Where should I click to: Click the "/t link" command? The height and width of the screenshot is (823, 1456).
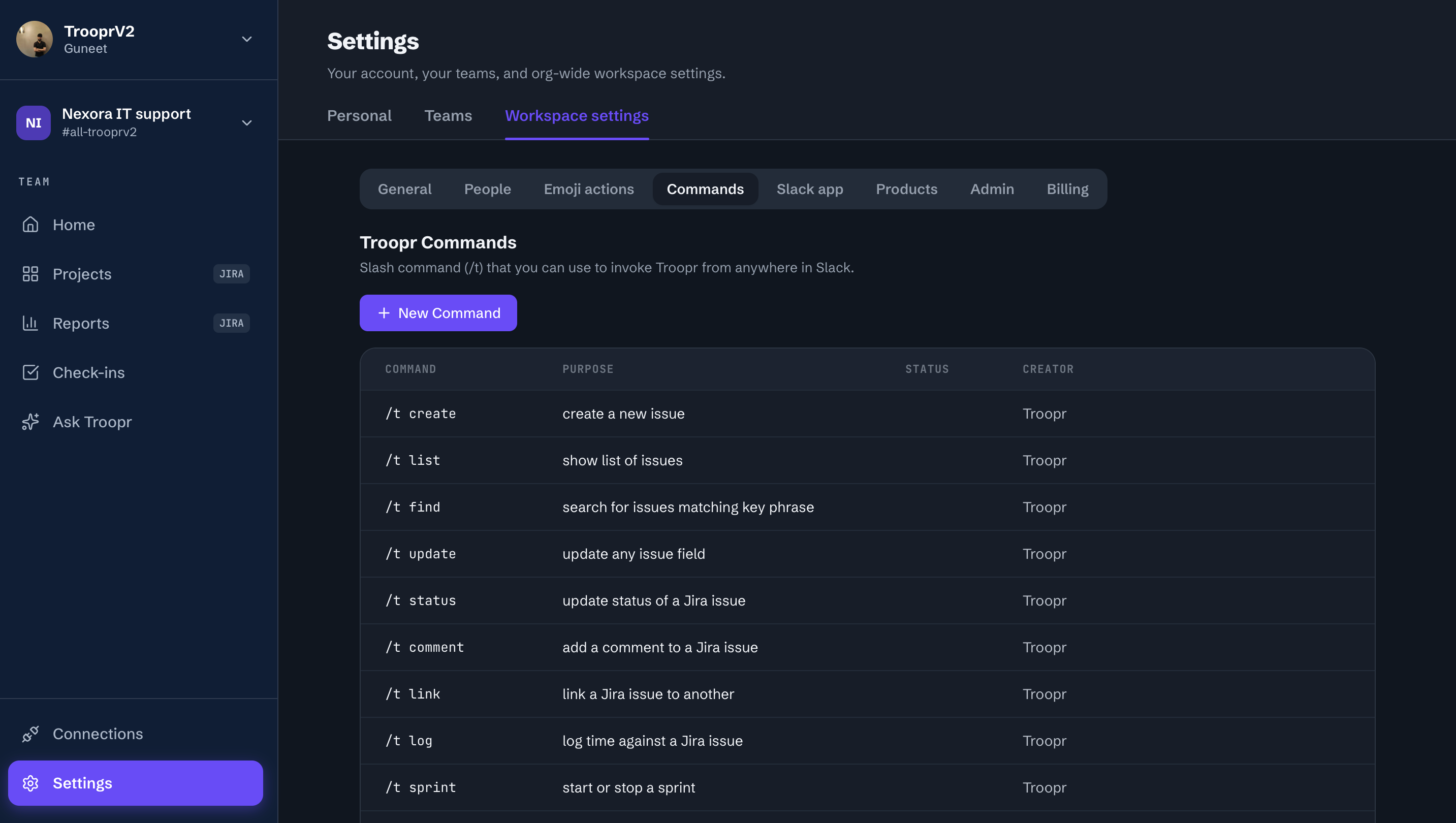413,693
